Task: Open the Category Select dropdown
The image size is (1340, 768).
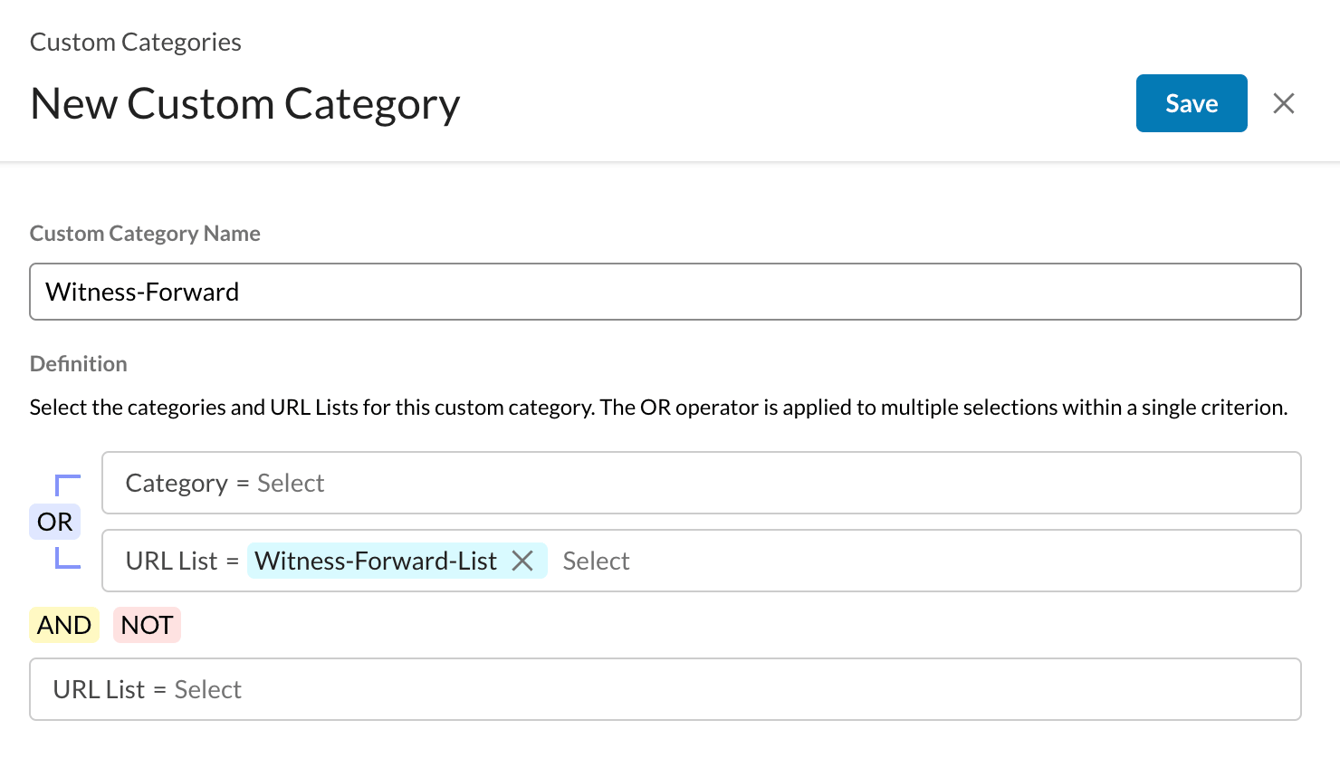Action: pos(291,483)
